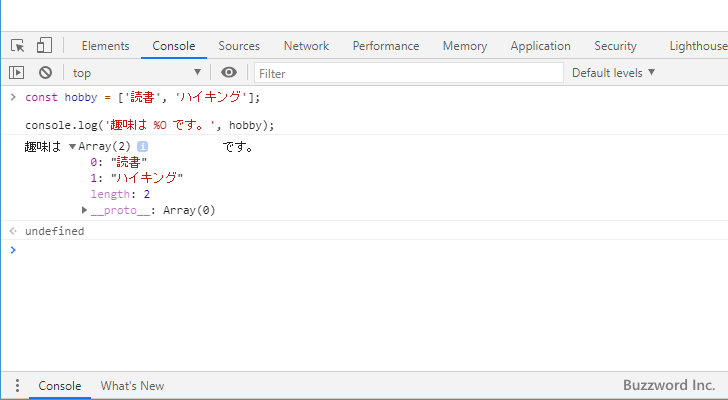Click the 趣味は output text
The image size is (728, 400).
tap(43, 147)
